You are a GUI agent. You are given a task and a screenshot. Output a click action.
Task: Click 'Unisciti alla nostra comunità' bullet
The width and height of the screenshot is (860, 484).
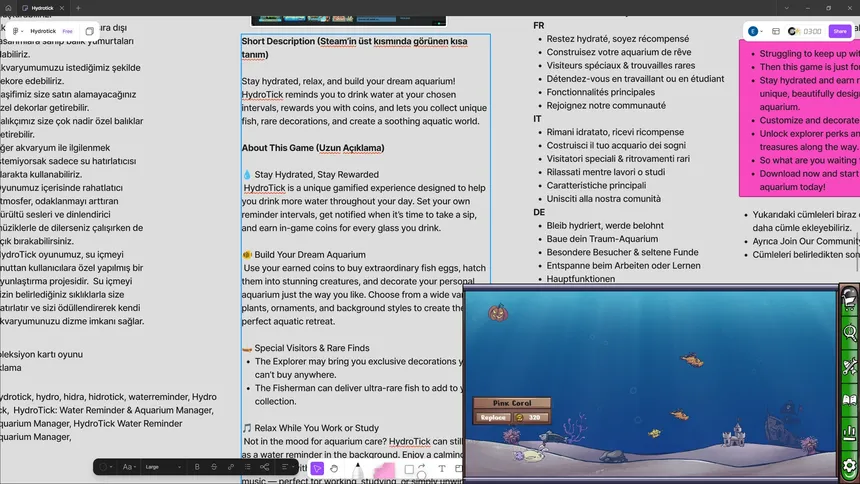(x=603, y=199)
